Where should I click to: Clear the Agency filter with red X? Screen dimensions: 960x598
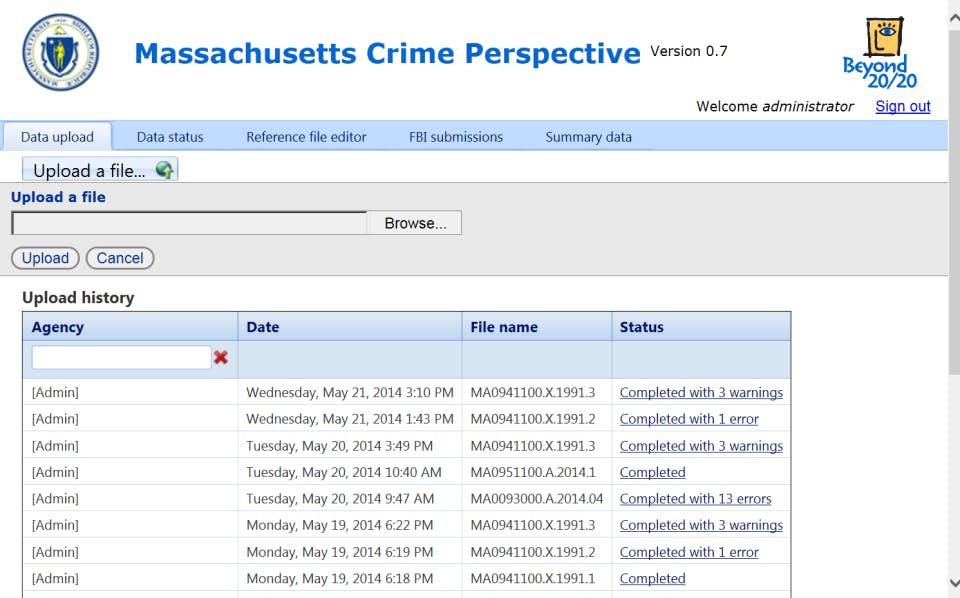click(x=221, y=357)
